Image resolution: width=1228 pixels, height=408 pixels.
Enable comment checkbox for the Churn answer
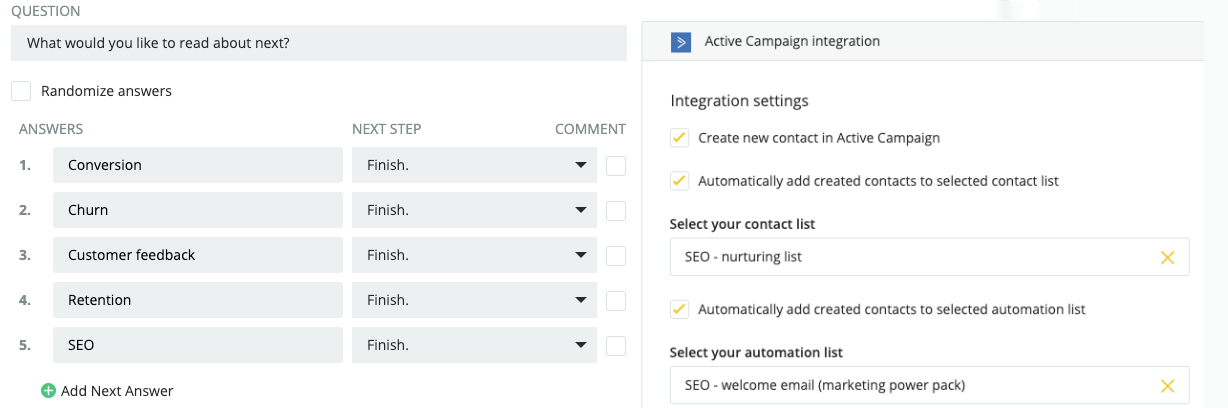[616, 210]
